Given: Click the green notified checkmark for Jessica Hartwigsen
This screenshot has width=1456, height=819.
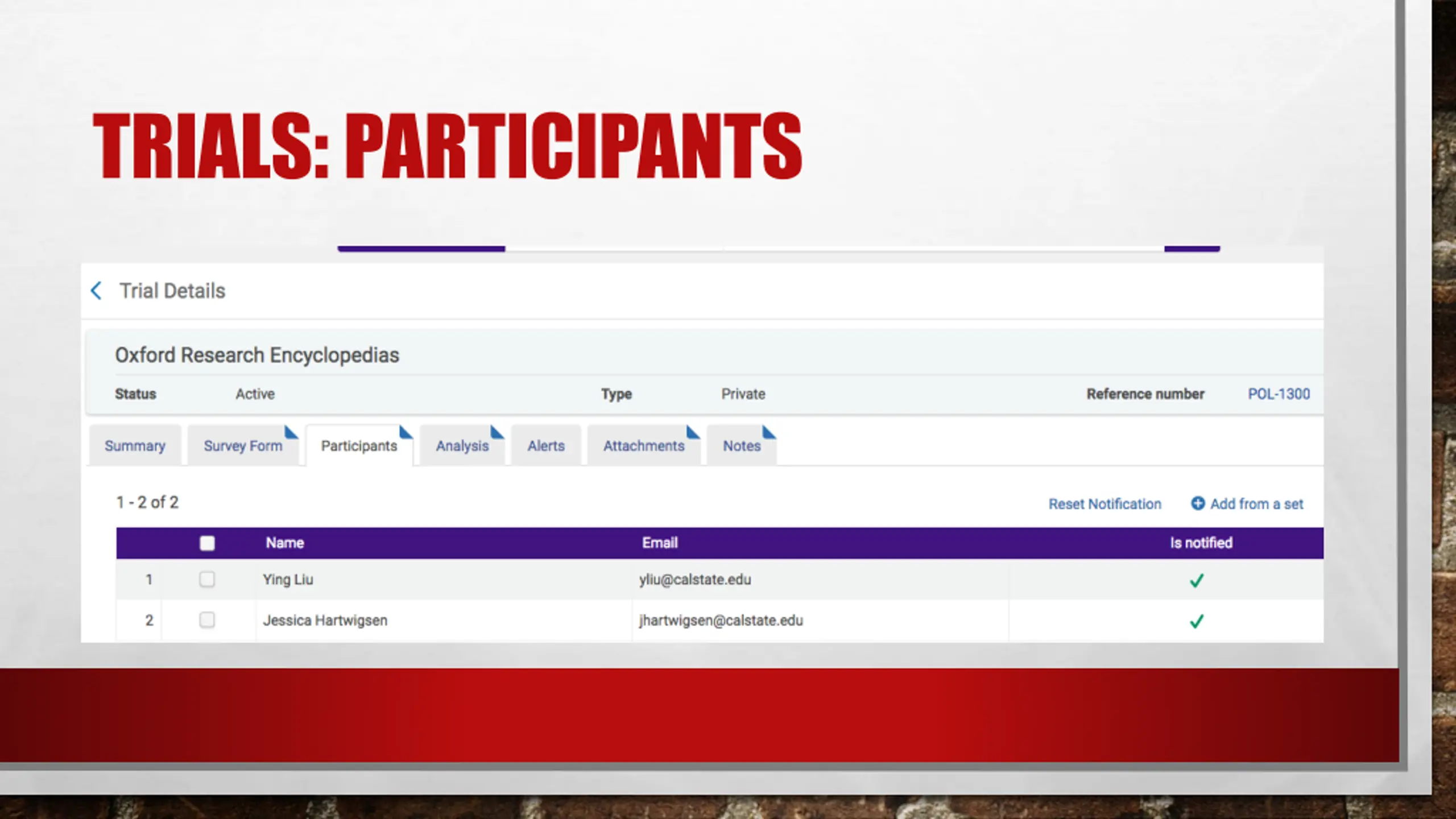Looking at the screenshot, I should (x=1197, y=621).
